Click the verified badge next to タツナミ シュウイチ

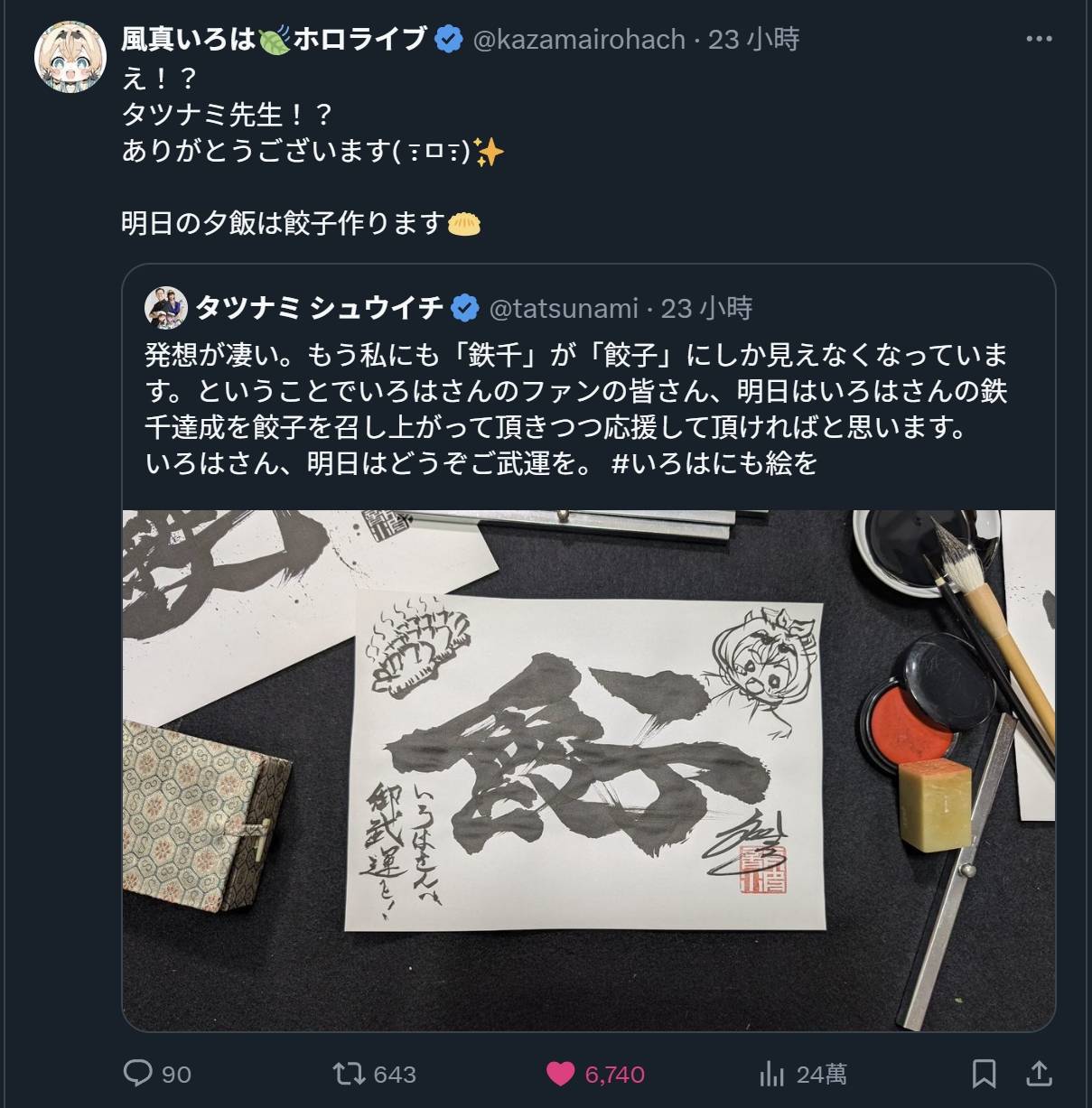tap(465, 308)
